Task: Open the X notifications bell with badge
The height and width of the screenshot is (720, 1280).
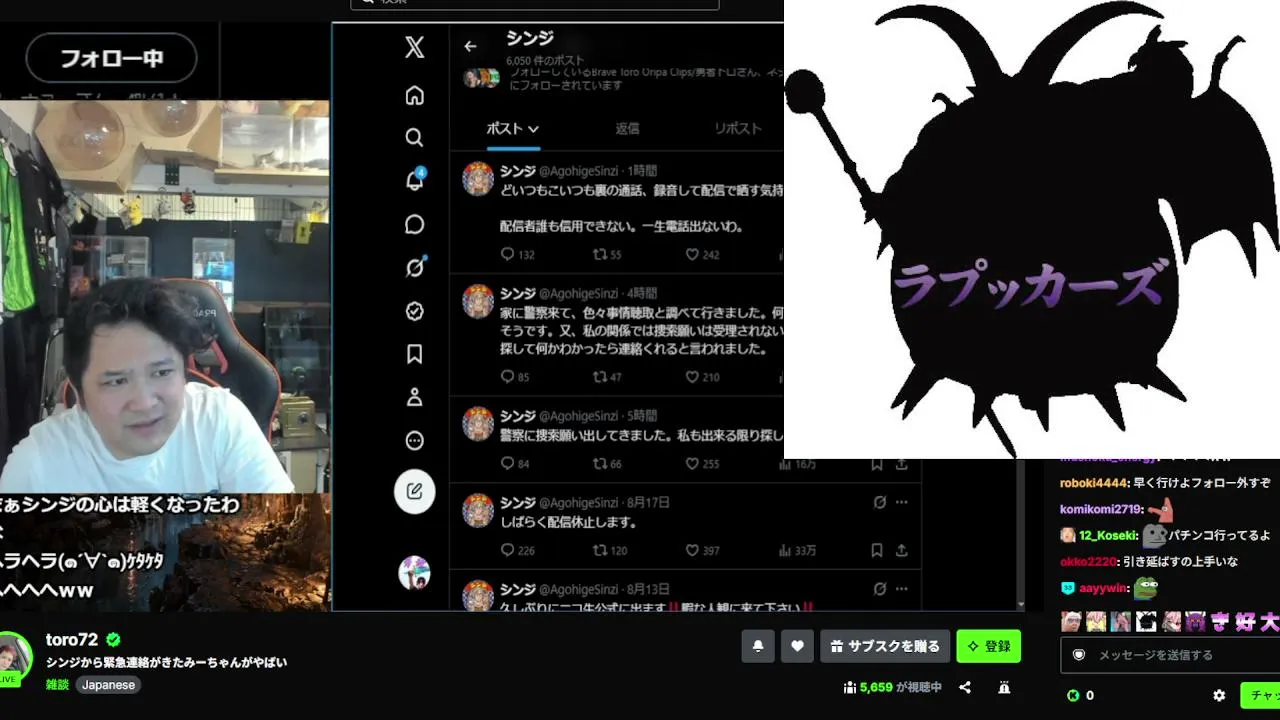Action: point(414,180)
